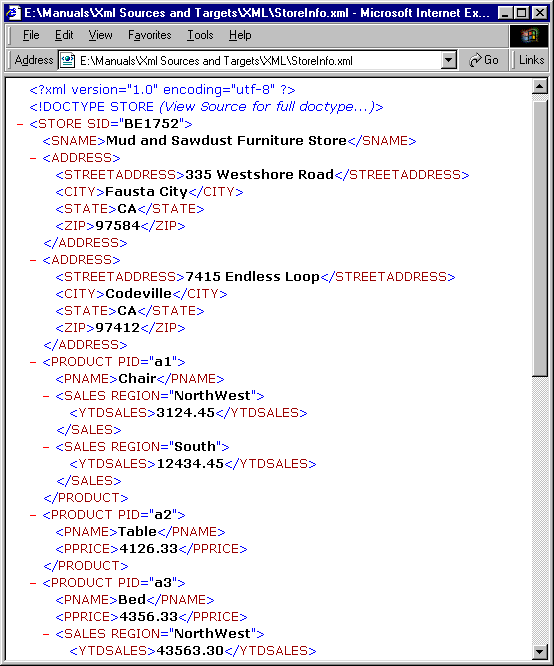
Task: Collapse the STORE SID="BE1752" node
Action: (x=20, y=124)
